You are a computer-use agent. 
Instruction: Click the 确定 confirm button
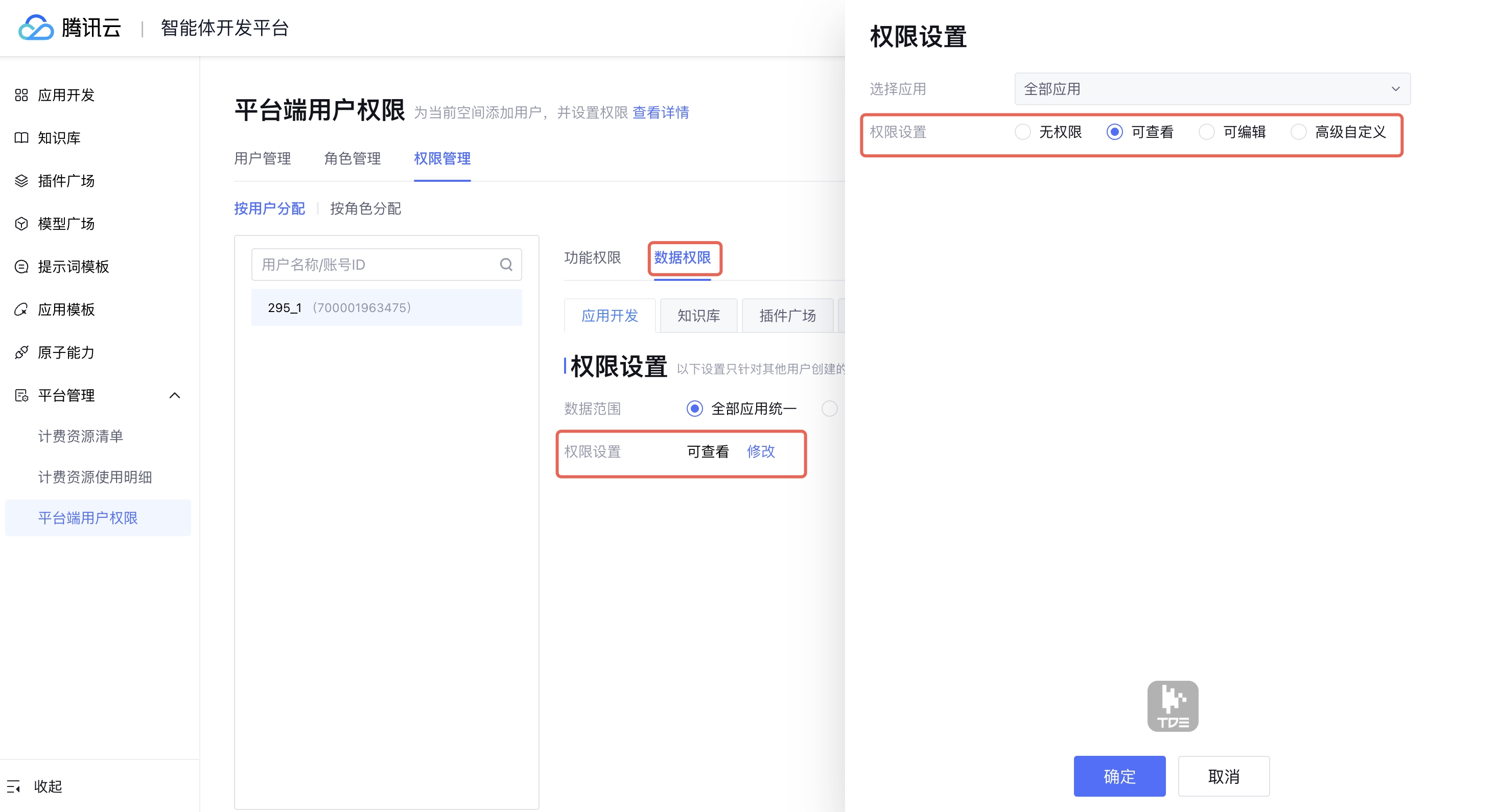[1119, 776]
